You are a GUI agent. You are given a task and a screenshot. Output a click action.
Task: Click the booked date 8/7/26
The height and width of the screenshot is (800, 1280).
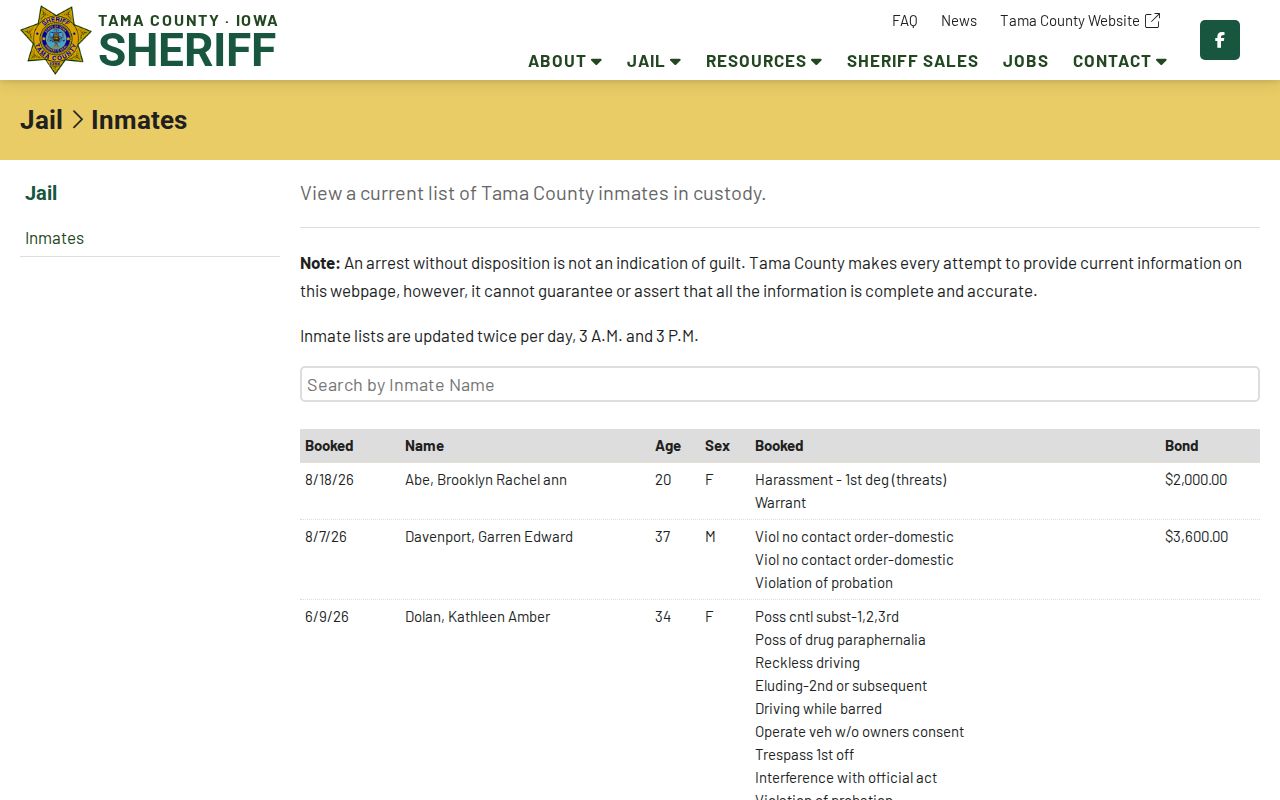pos(326,537)
